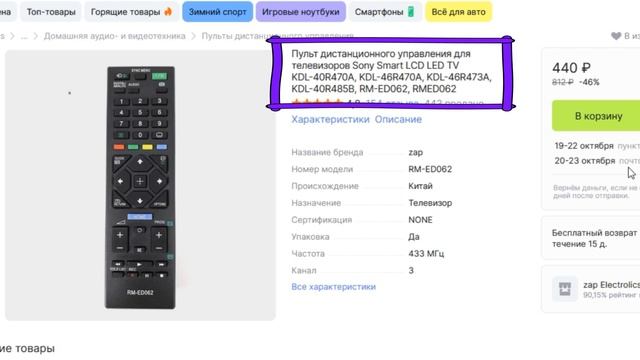Jump to the Описание section link
The image size is (640, 360).
point(398,119)
